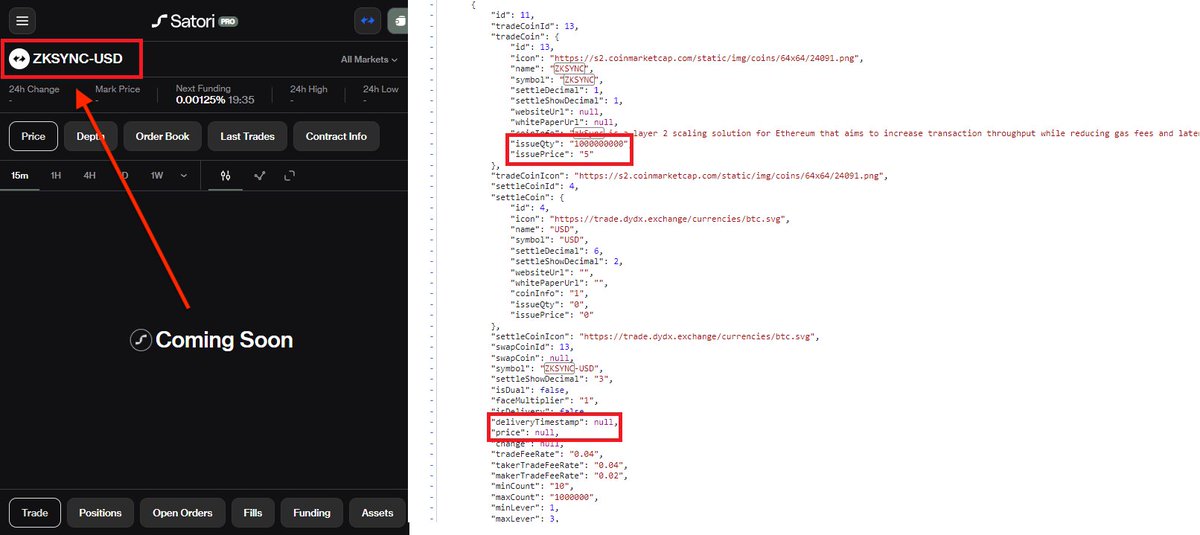
Task: Click the "deliveryTimestamp": null line
Action: point(554,423)
